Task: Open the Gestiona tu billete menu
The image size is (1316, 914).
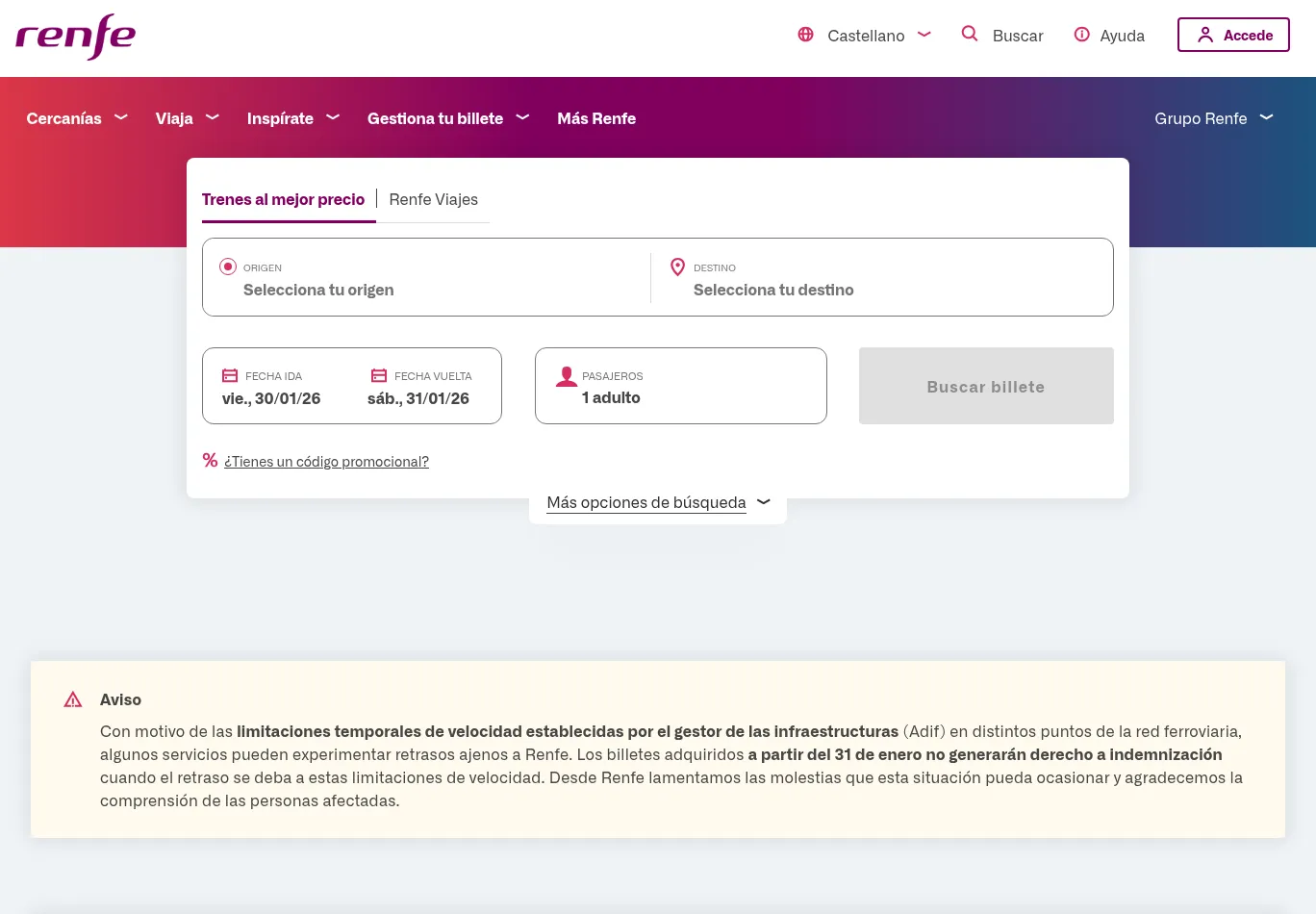Action: [x=447, y=118]
